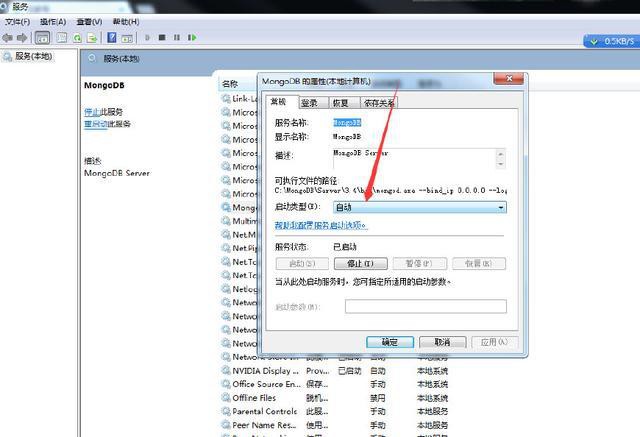The image size is (640, 437).
Task: Click the Back arrow toolbar icon
Action: tap(7, 38)
